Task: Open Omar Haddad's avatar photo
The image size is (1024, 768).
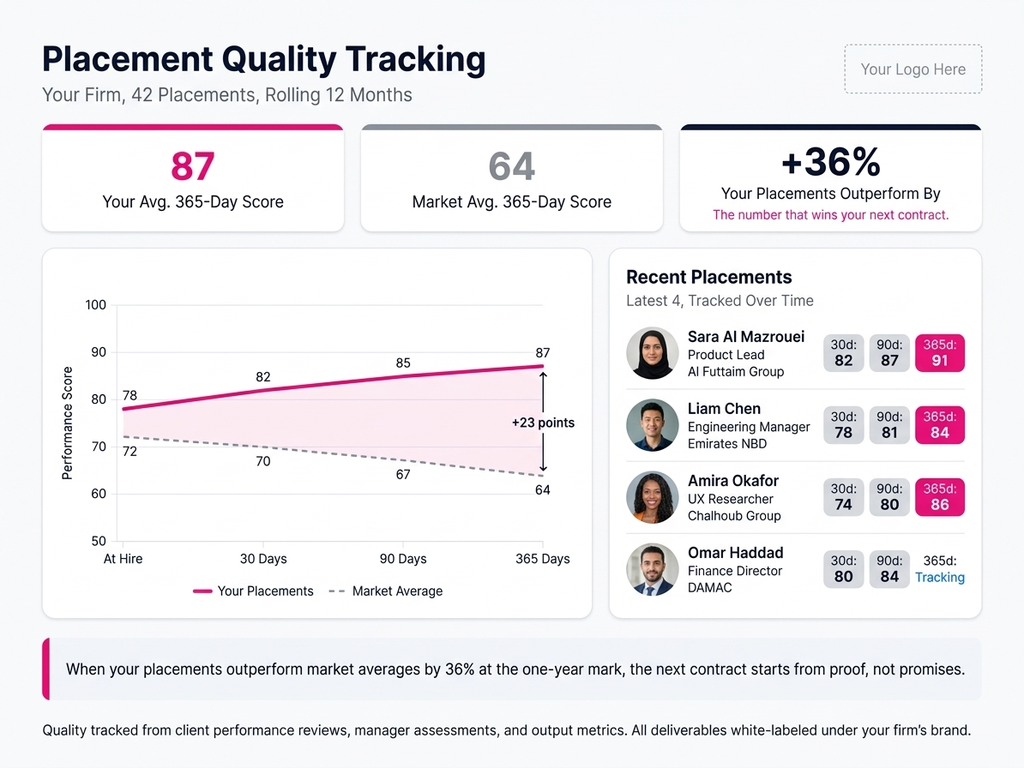Action: [x=652, y=569]
